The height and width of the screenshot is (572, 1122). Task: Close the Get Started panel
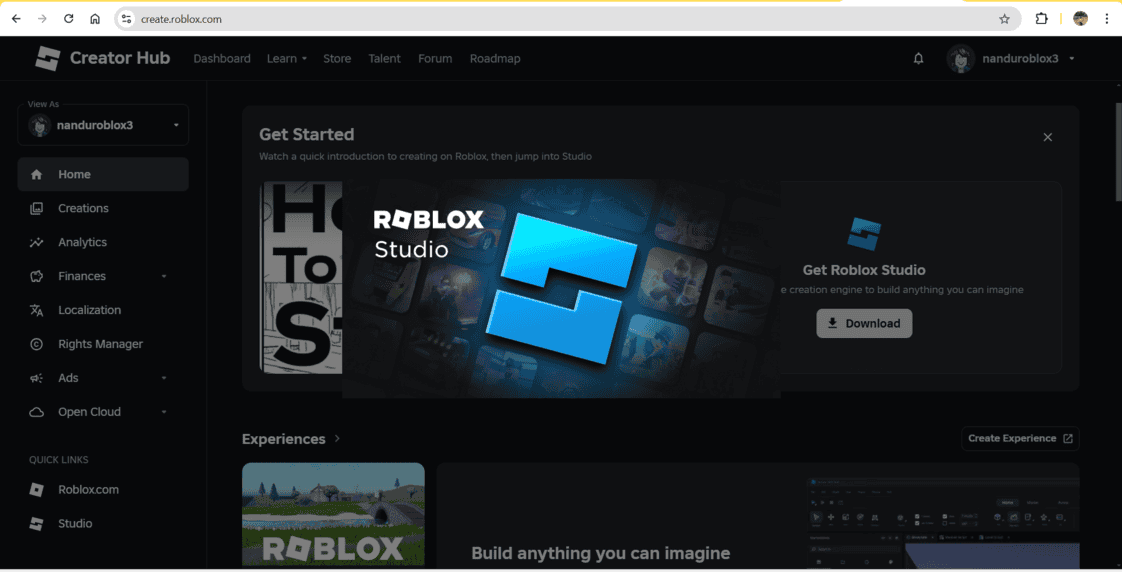click(x=1047, y=137)
